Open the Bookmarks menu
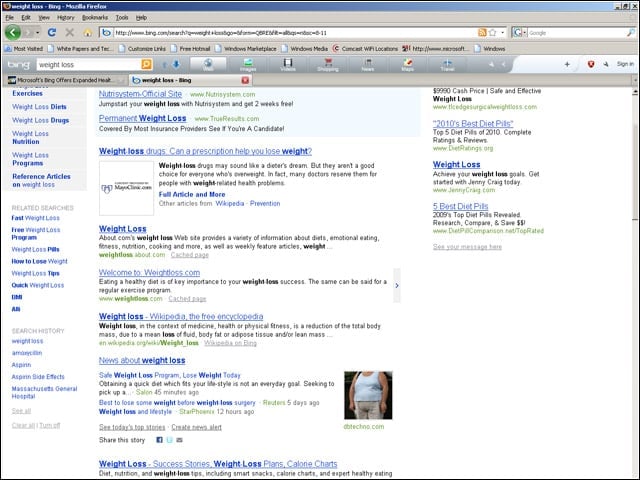 [95, 18]
